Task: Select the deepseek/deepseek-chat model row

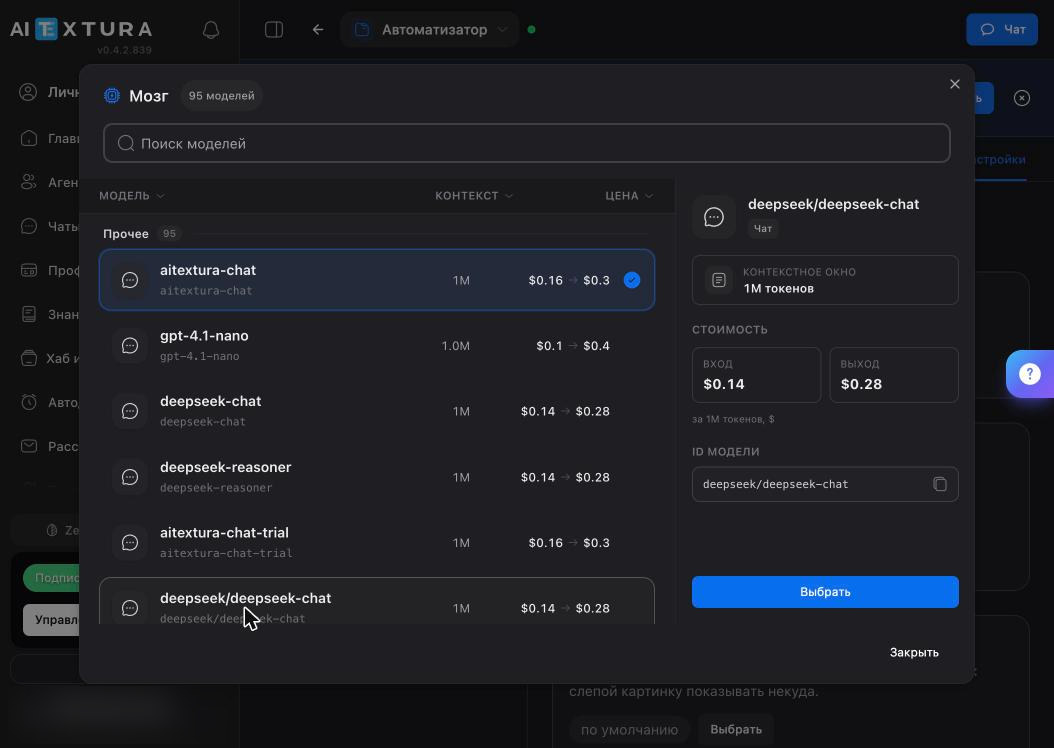Action: tap(376, 601)
